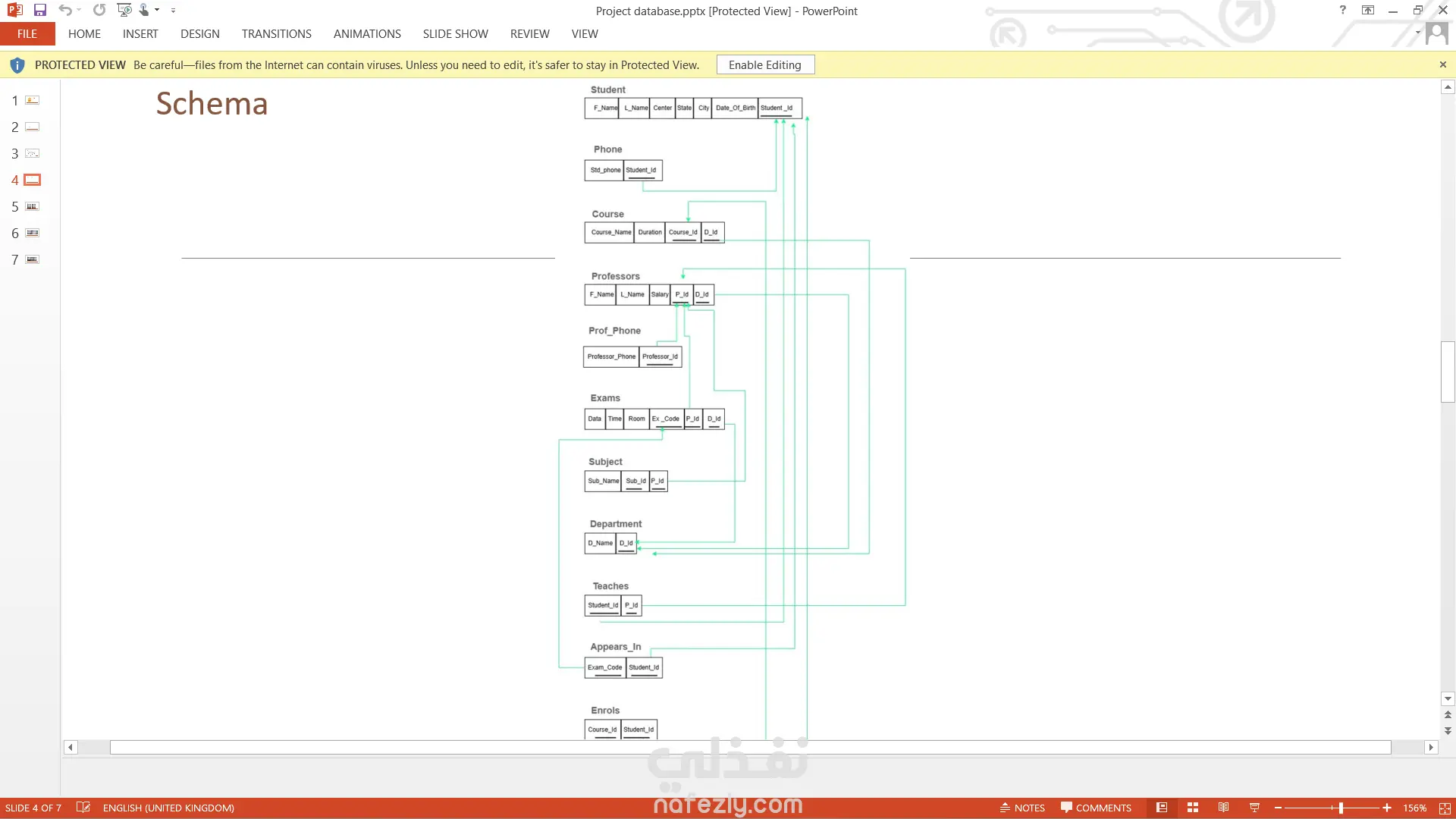Click horizontal scrollbar left arrow
The height and width of the screenshot is (819, 1456).
pyautogui.click(x=71, y=748)
